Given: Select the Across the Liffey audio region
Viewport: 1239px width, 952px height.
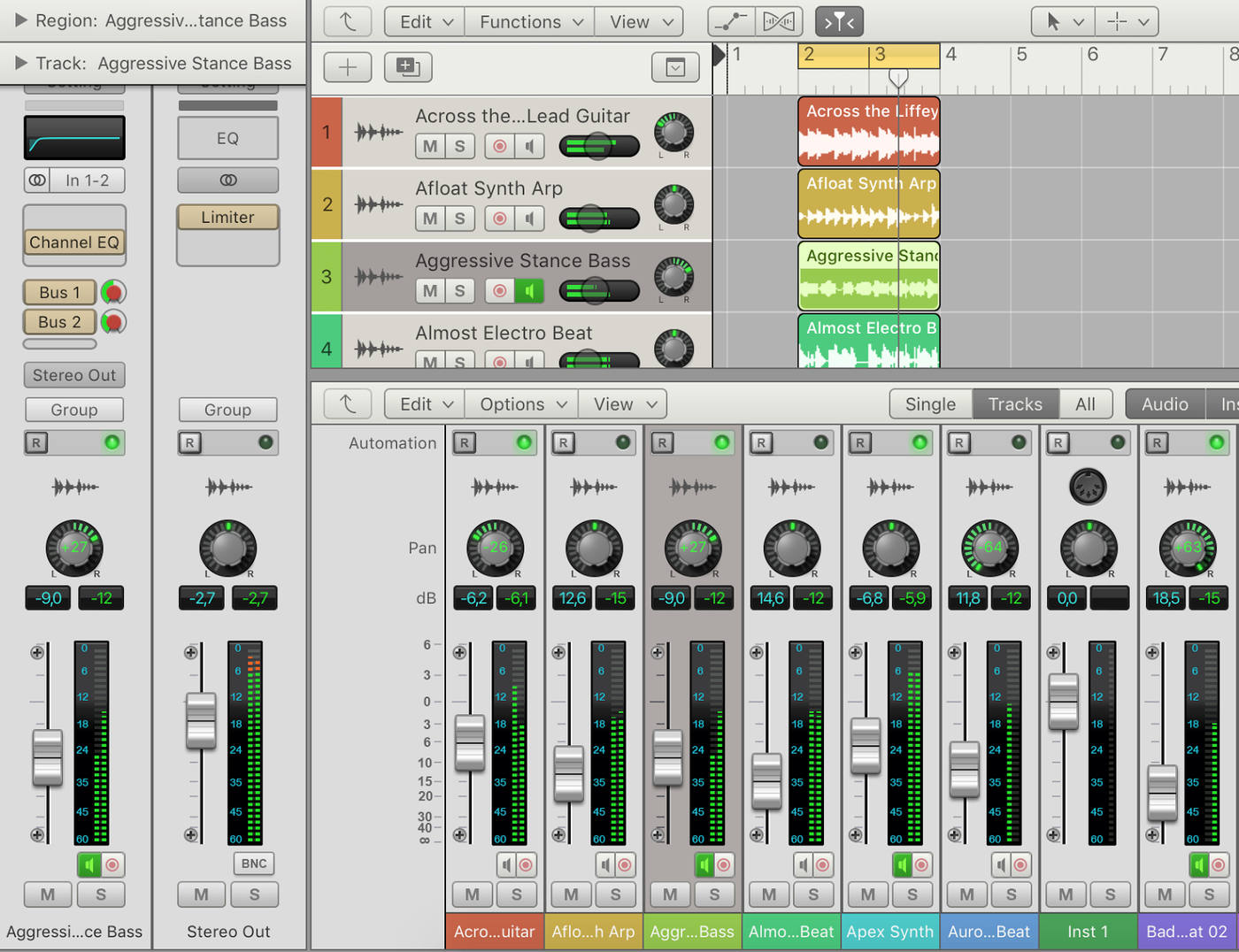Looking at the screenshot, I should (869, 132).
